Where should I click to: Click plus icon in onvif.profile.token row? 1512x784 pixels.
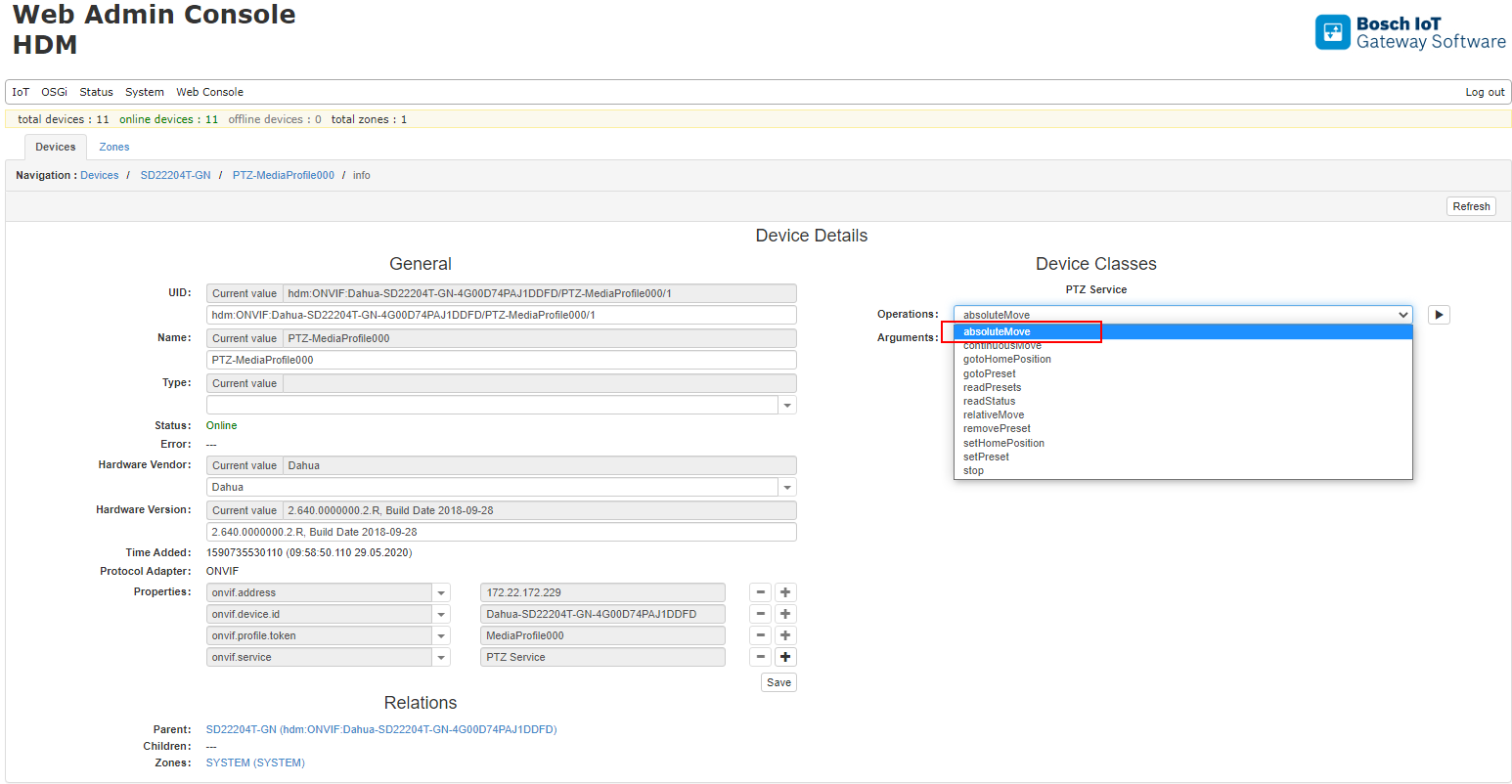pyautogui.click(x=785, y=635)
